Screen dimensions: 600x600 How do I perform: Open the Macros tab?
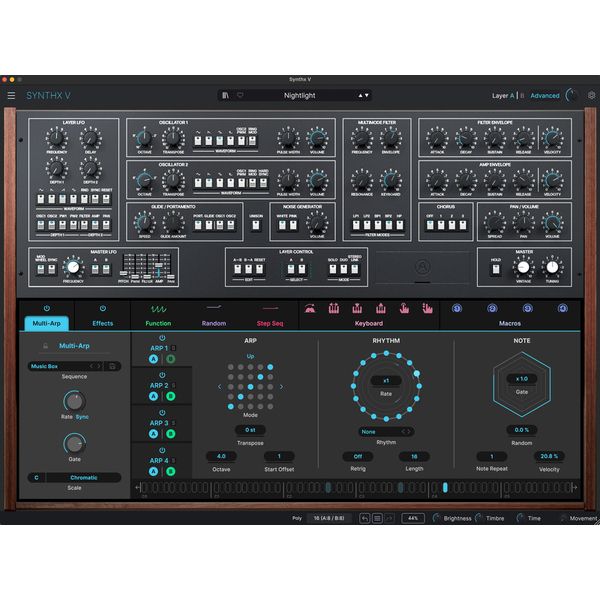[510, 323]
